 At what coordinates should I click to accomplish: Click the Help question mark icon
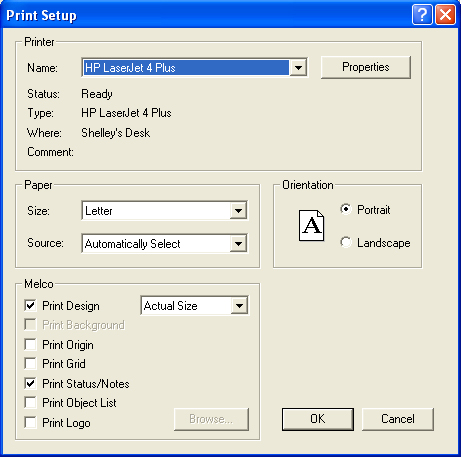tap(422, 15)
